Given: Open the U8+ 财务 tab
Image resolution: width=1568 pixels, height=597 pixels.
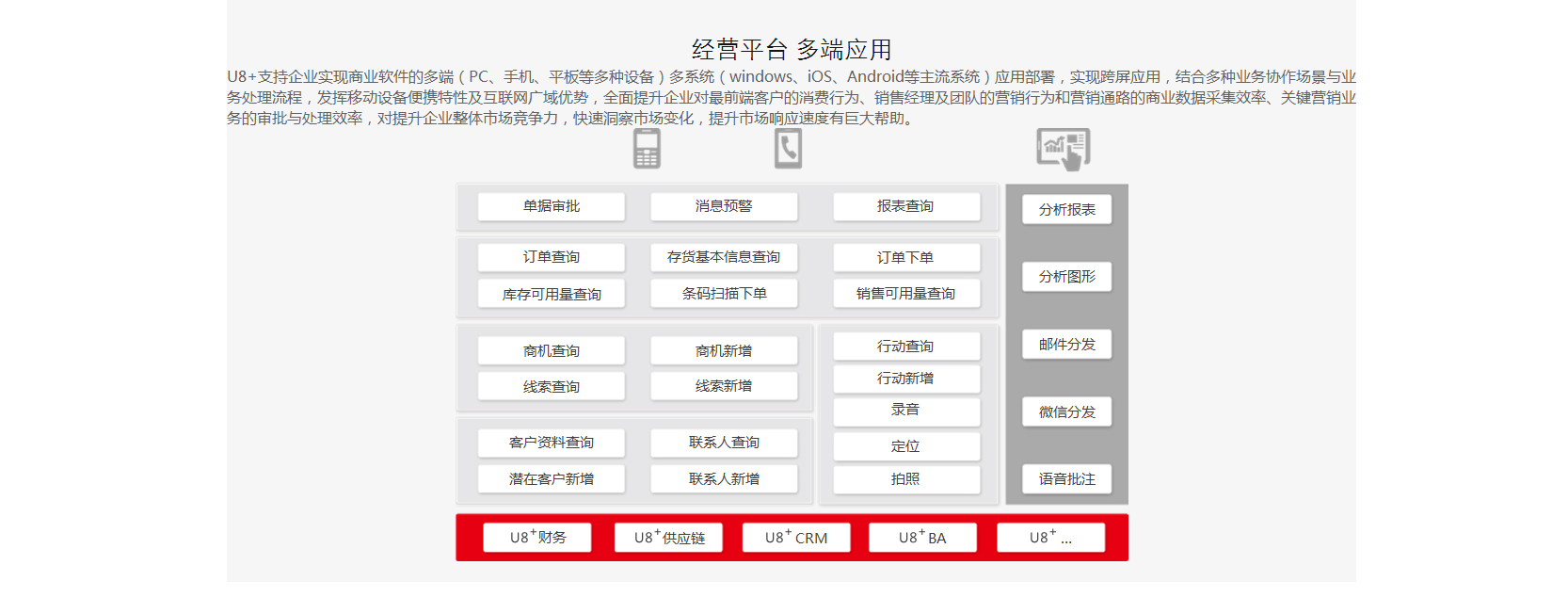Looking at the screenshot, I should pyautogui.click(x=537, y=538).
